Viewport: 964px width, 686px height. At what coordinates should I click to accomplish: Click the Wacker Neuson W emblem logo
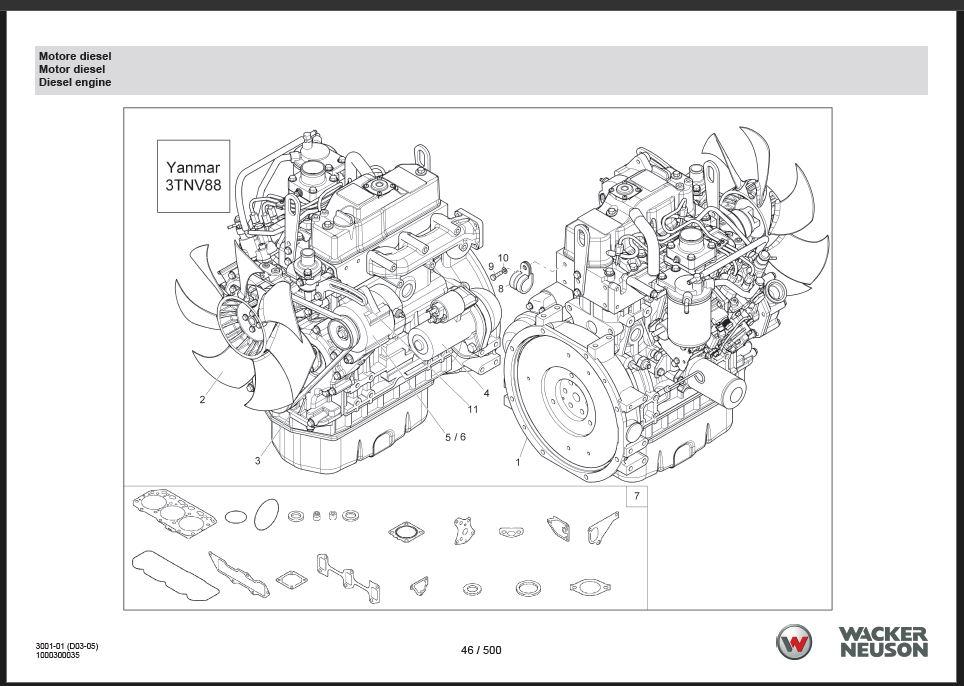796,642
